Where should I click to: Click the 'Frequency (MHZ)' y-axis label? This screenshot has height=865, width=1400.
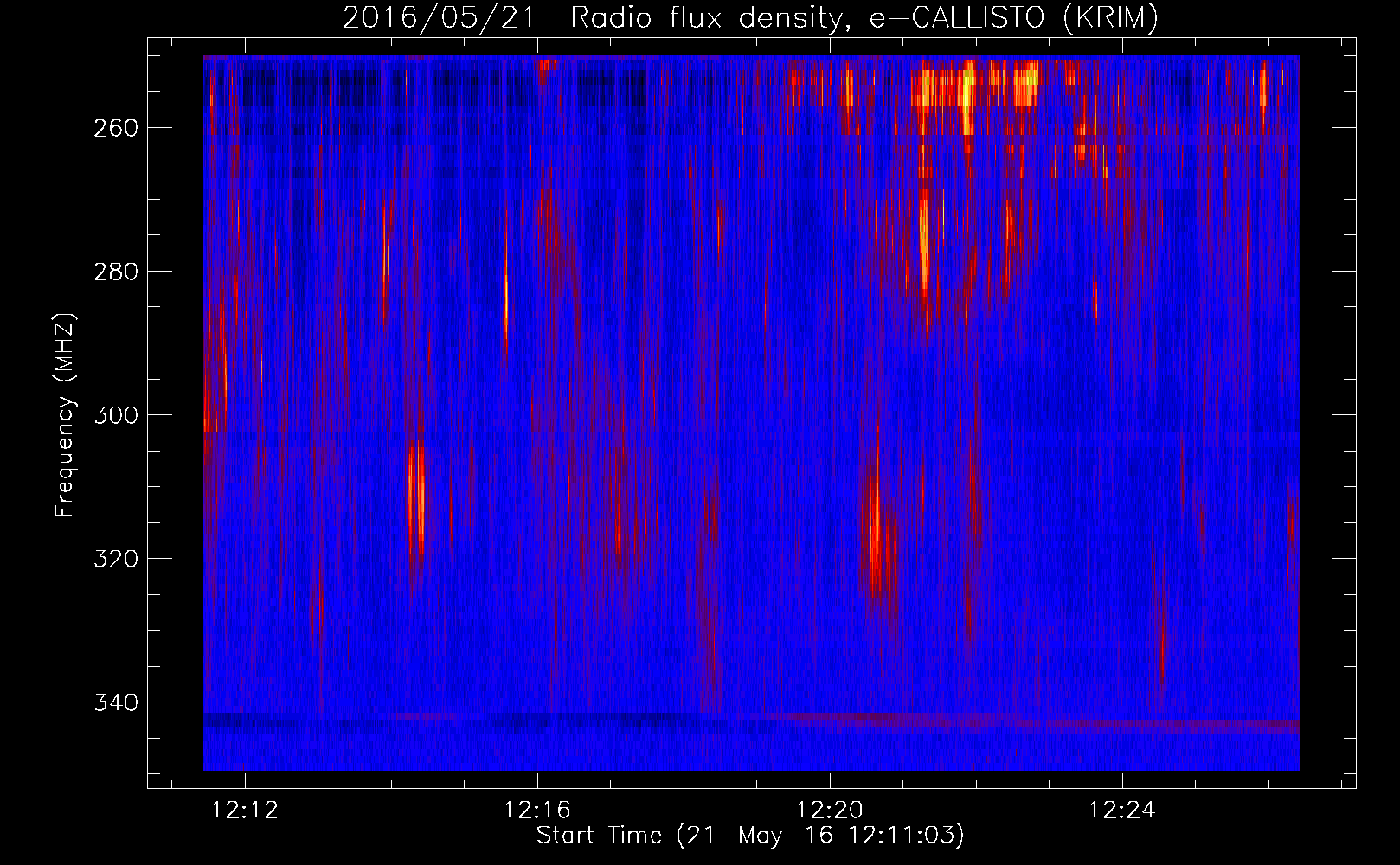tap(65, 414)
